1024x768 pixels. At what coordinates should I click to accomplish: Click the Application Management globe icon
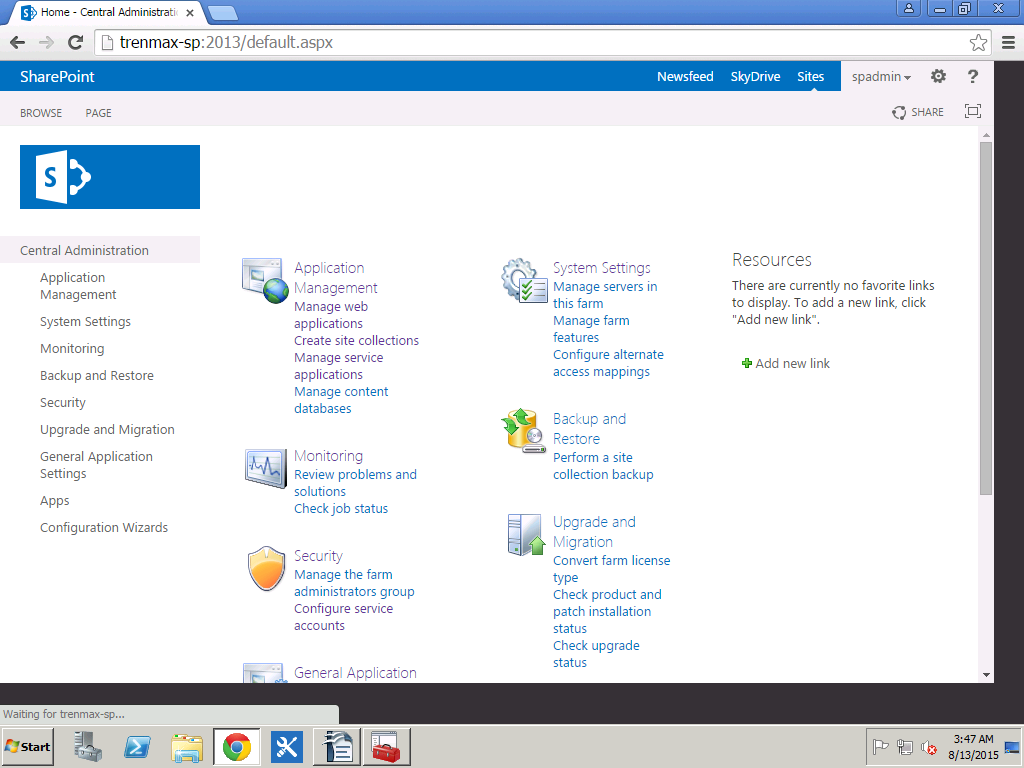click(264, 281)
